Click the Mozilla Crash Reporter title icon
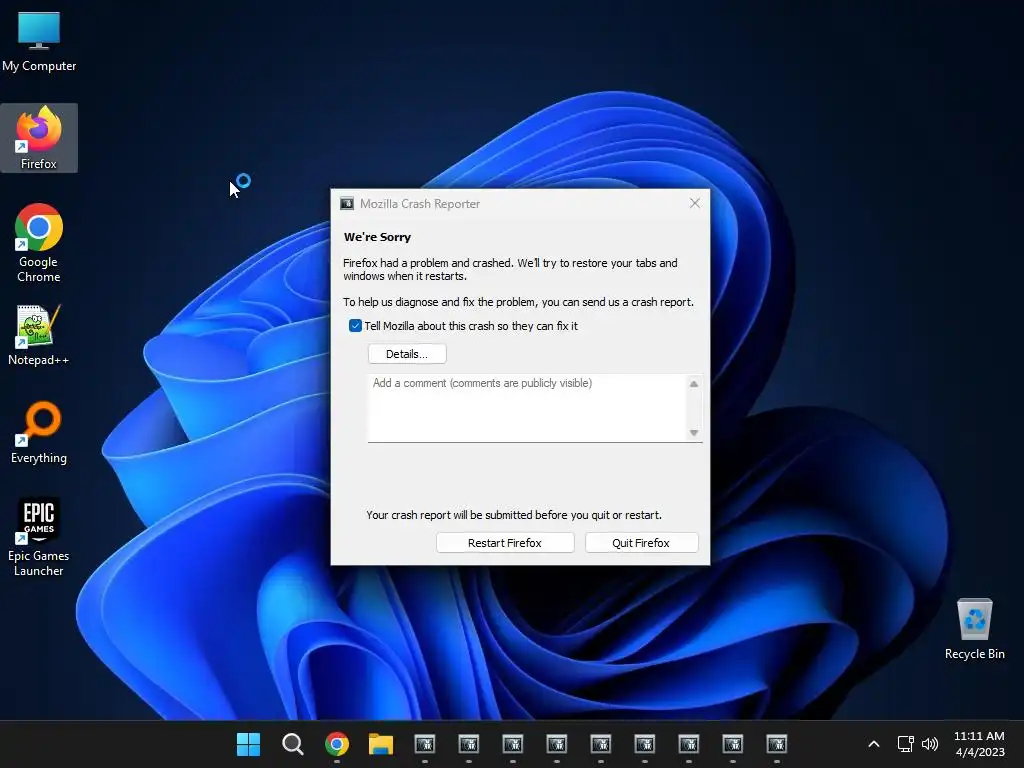The width and height of the screenshot is (1024, 768). 347,204
